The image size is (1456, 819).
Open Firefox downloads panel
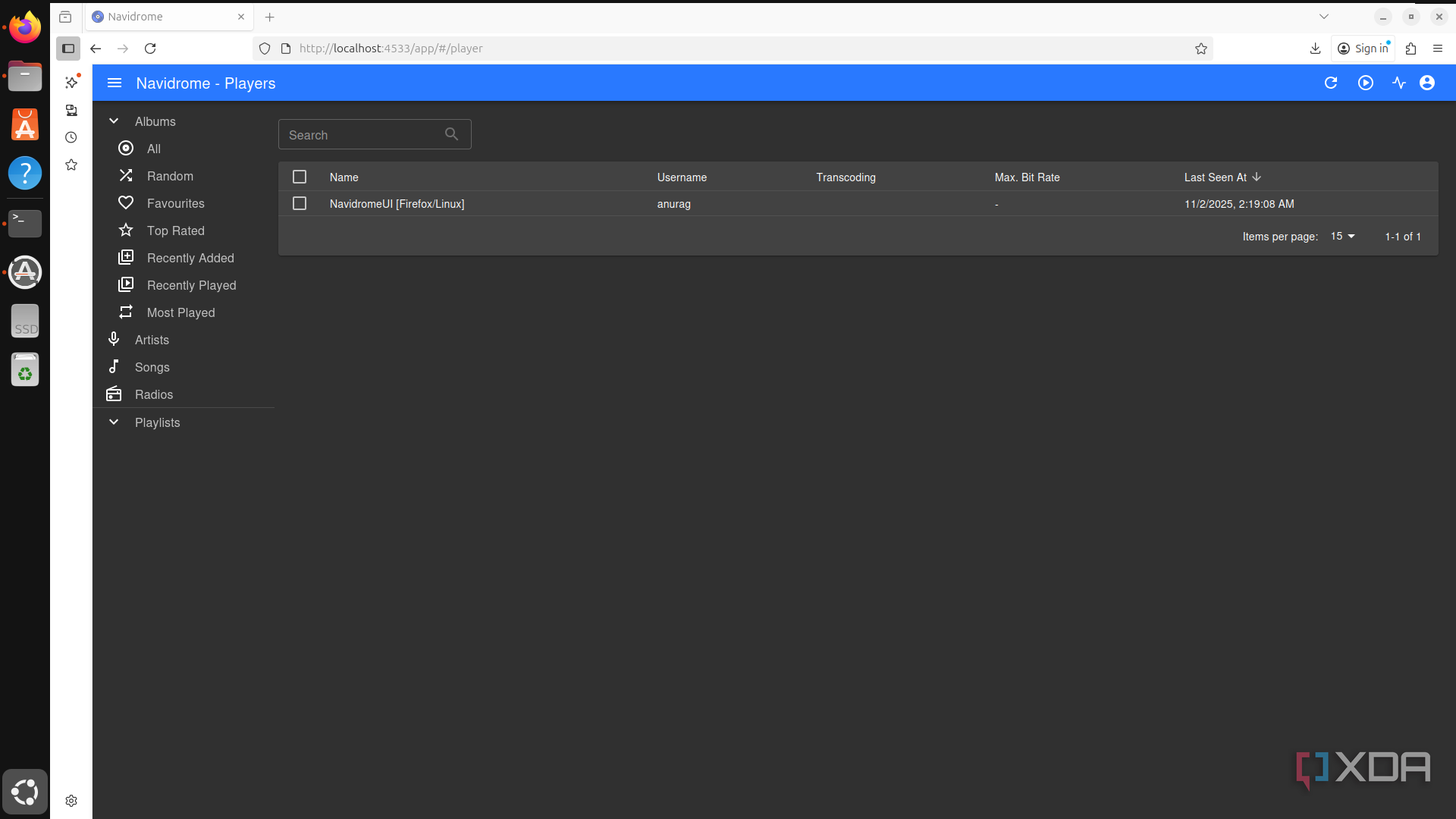(1316, 49)
